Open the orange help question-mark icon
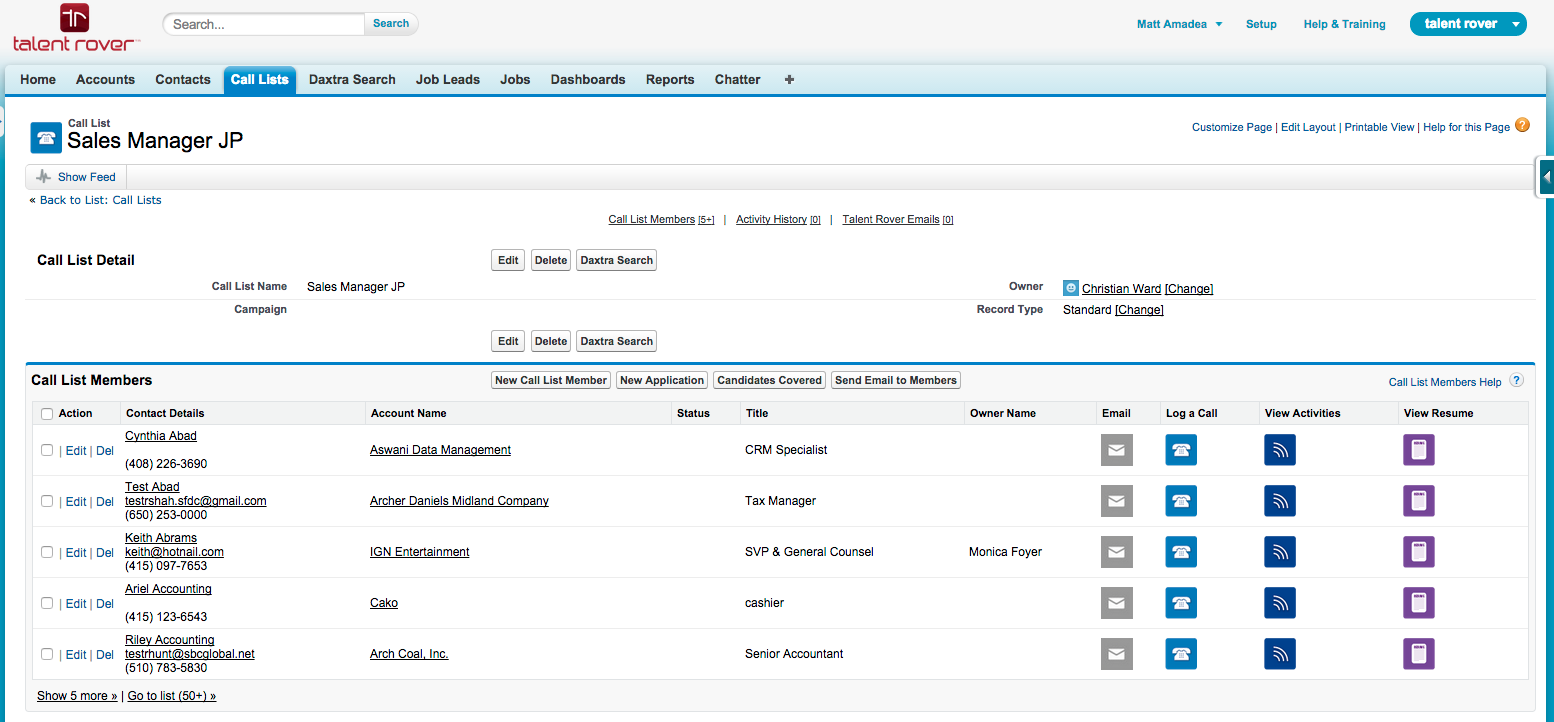This screenshot has height=722, width=1554. (1523, 125)
